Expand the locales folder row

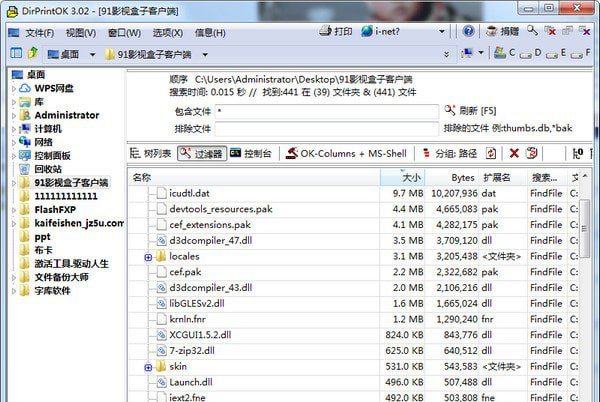[148, 257]
